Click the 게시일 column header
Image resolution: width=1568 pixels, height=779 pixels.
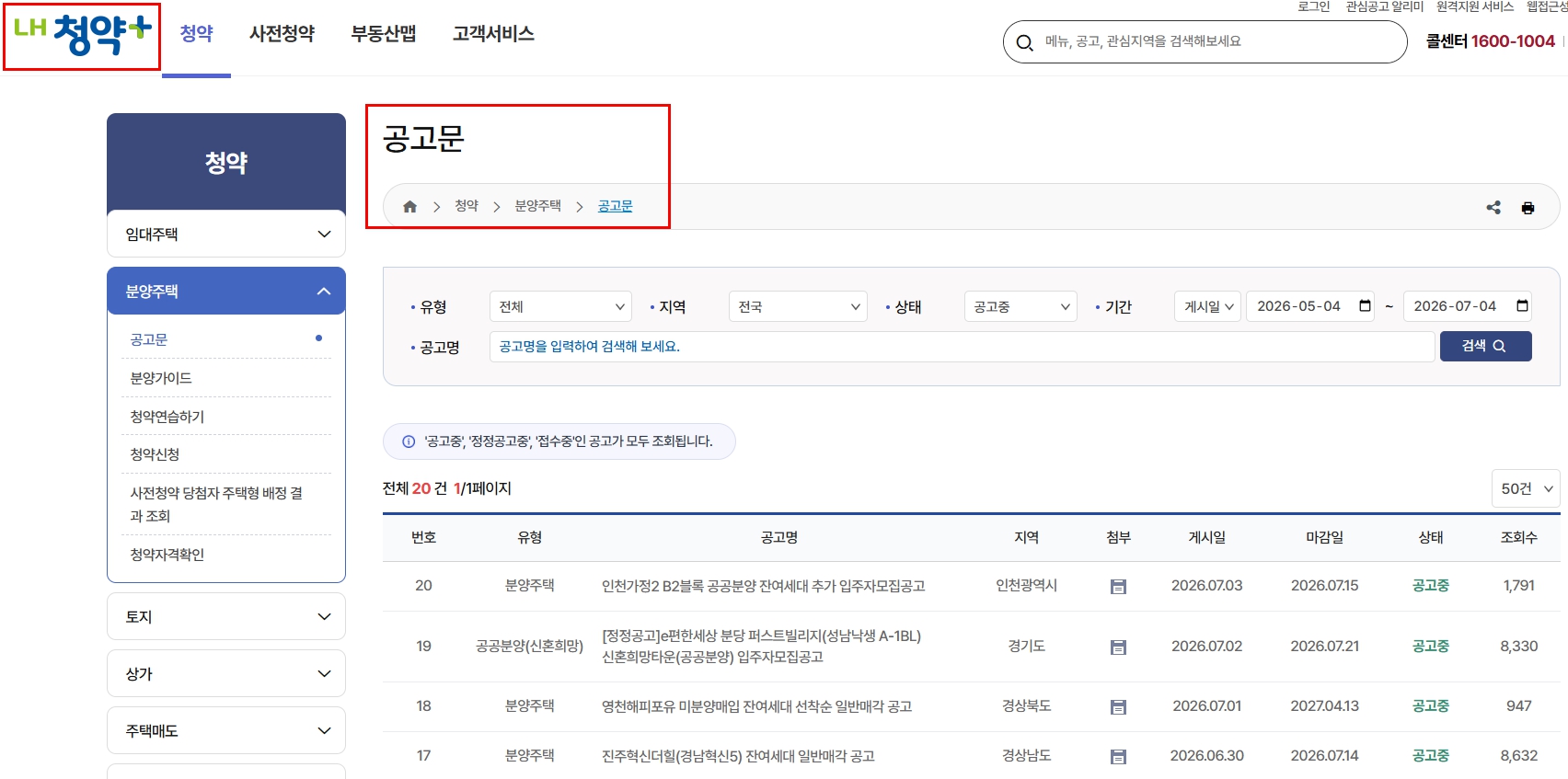tap(1207, 537)
